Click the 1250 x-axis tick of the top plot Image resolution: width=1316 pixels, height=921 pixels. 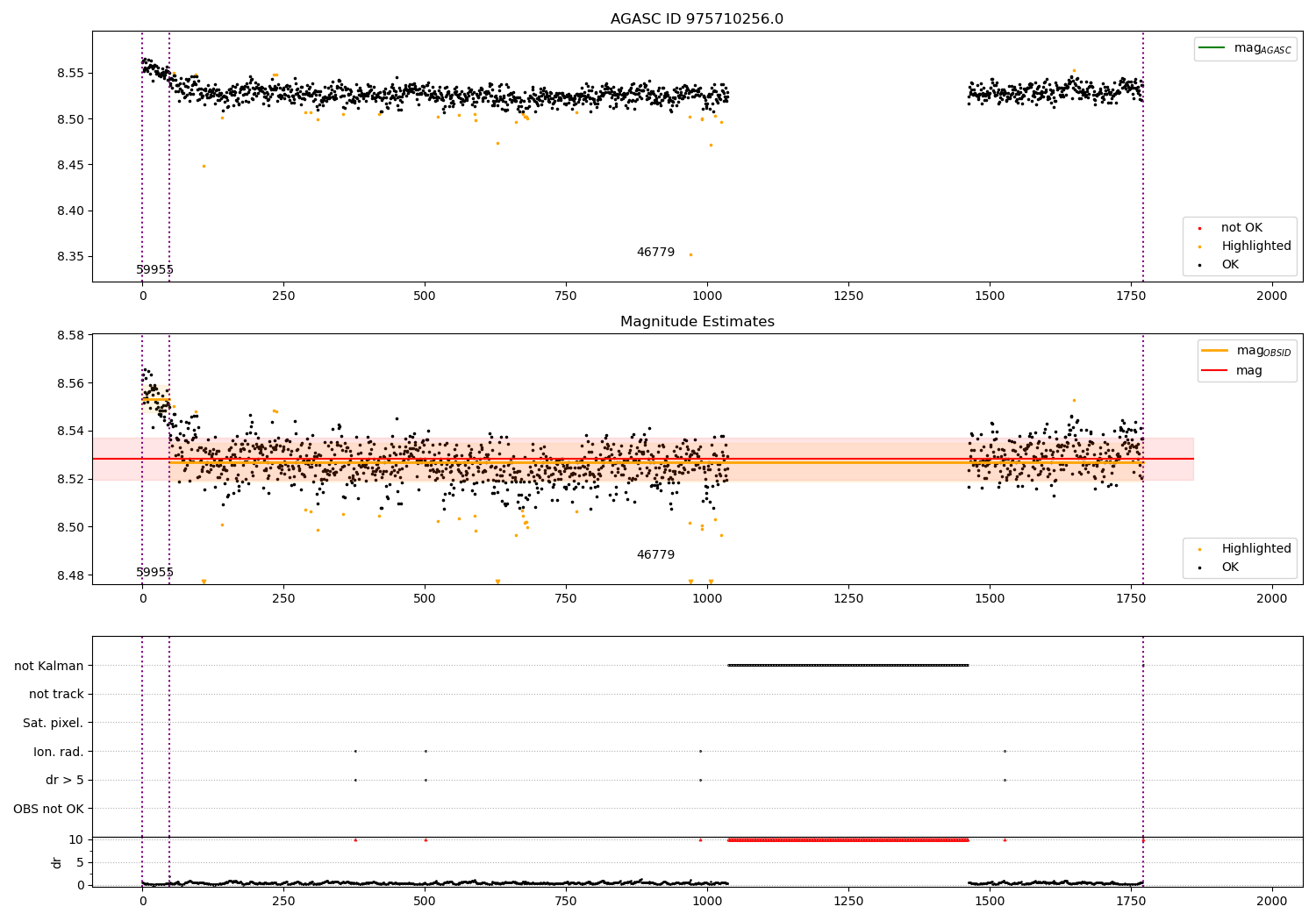pyautogui.click(x=848, y=296)
